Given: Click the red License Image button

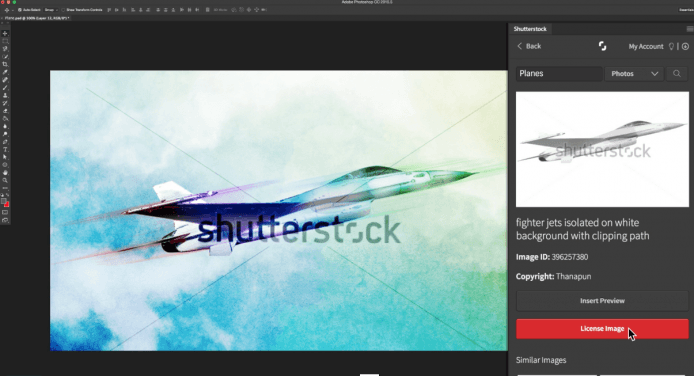Looking at the screenshot, I should point(602,329).
